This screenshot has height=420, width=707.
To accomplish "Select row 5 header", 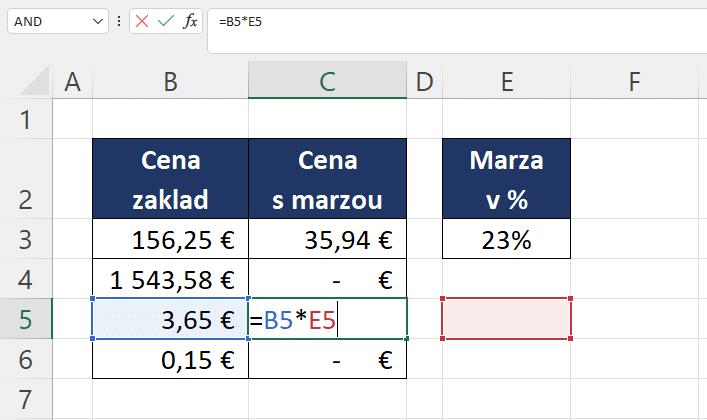I will (x=26, y=319).
